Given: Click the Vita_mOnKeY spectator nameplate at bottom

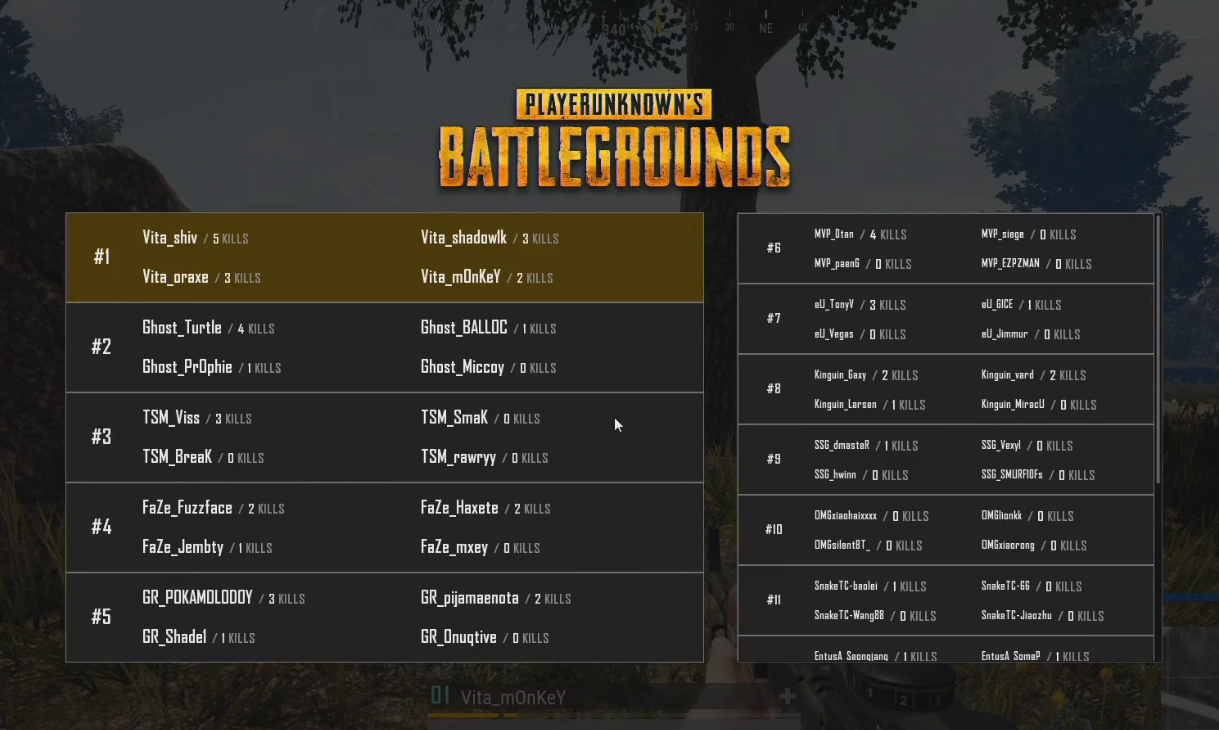Looking at the screenshot, I should [x=513, y=697].
